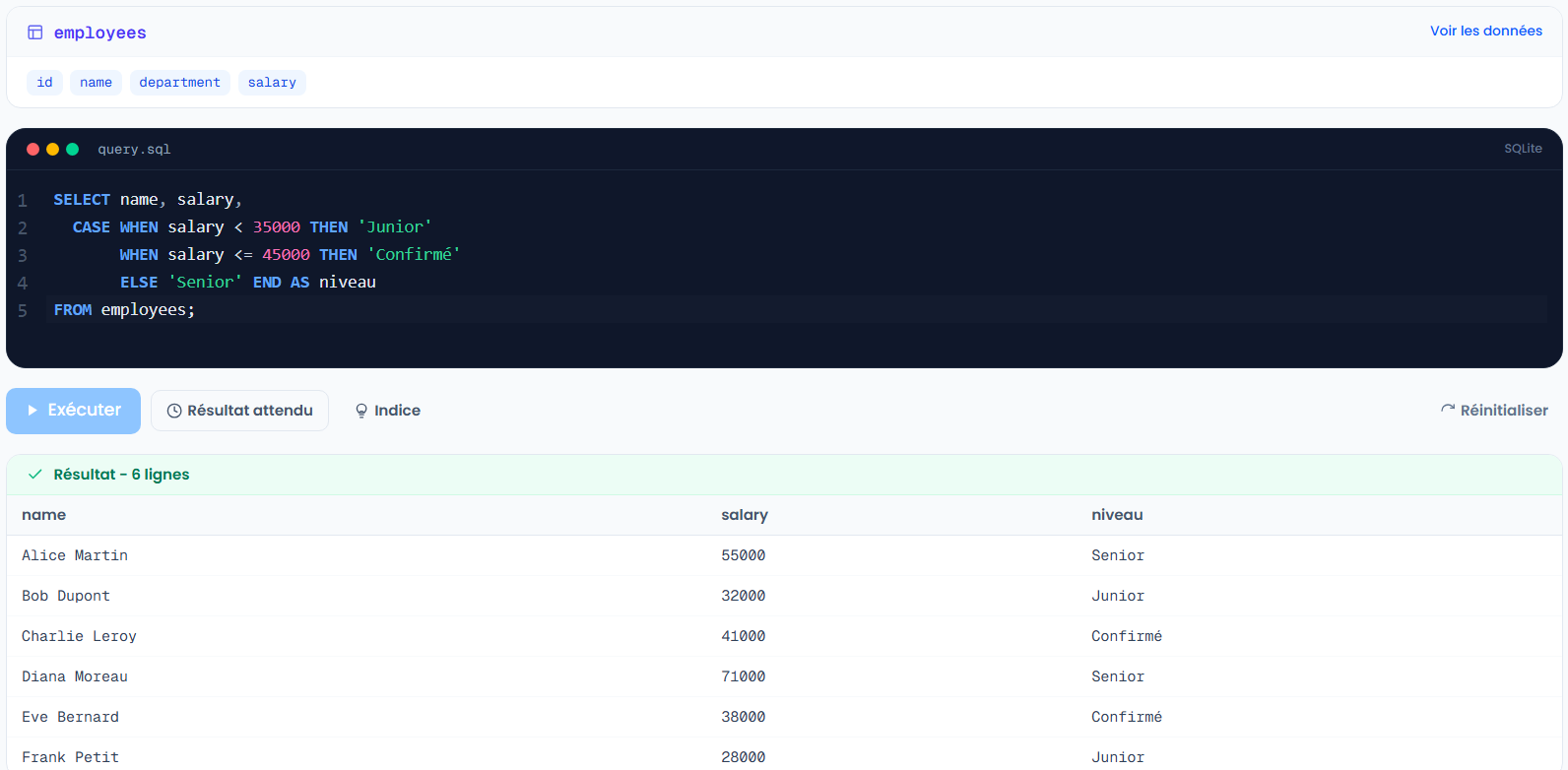1568x770 pixels.
Task: Click the query.sql file label
Action: (134, 150)
